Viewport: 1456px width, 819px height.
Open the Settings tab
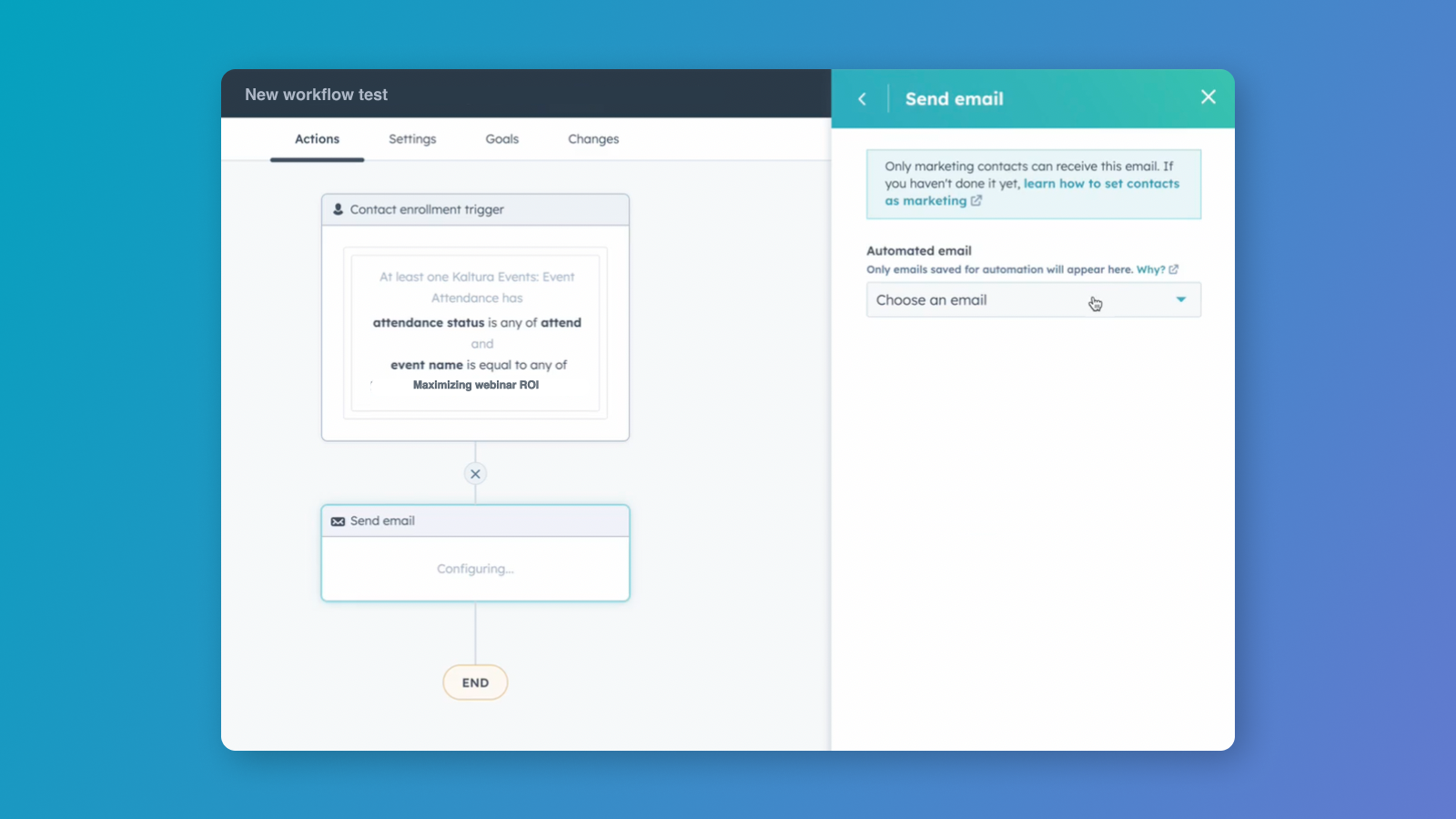[412, 139]
